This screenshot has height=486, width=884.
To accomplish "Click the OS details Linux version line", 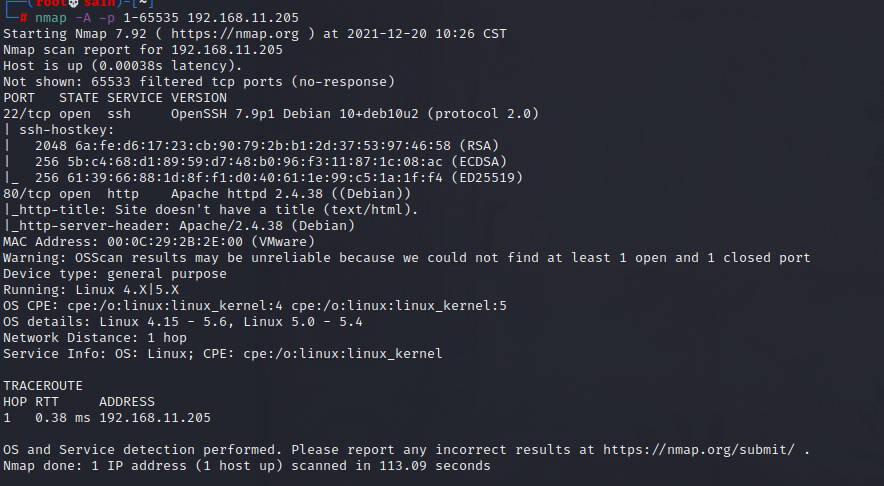I will 183,322.
